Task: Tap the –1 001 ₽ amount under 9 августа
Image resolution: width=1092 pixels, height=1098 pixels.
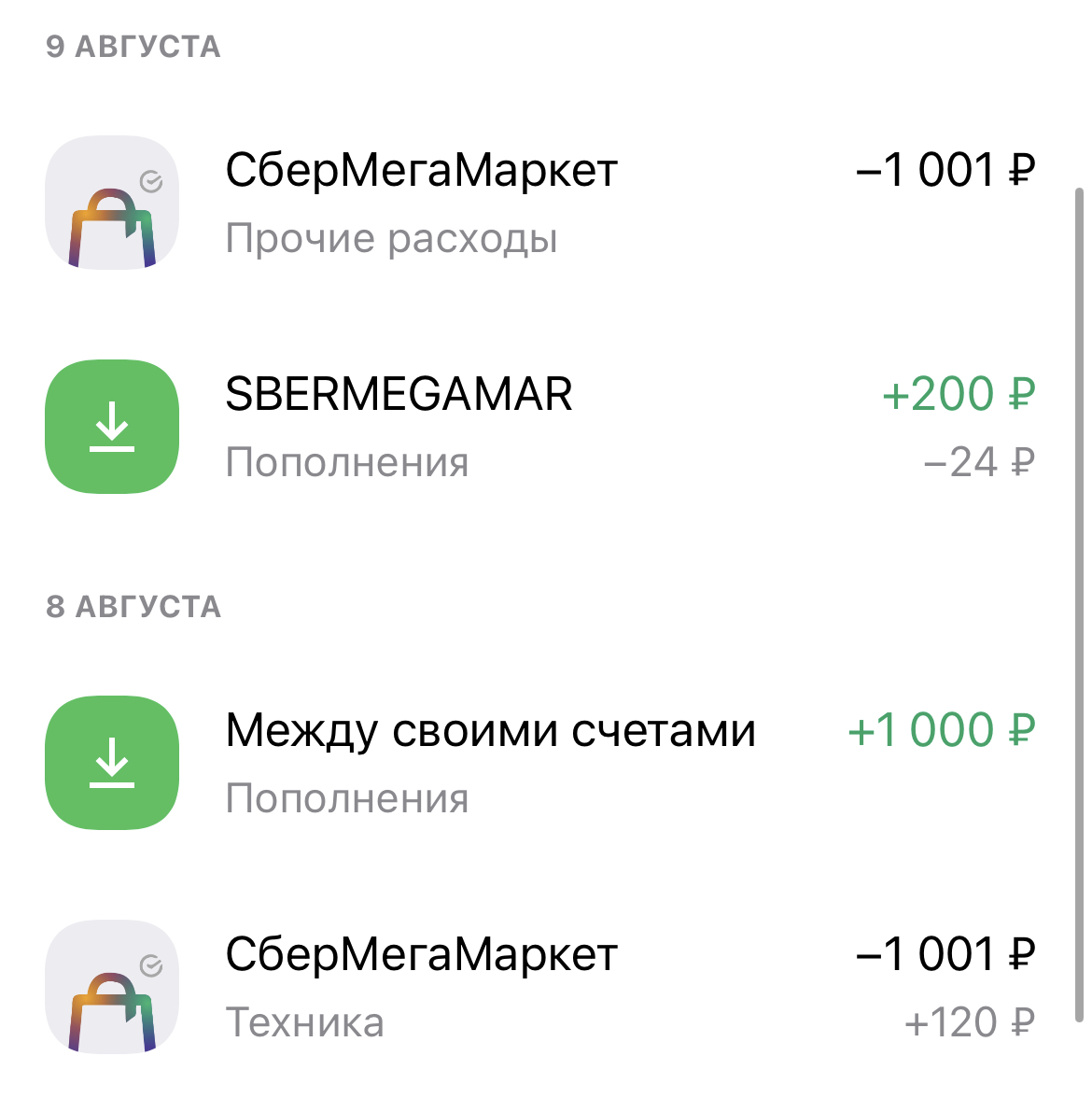Action: (945, 170)
